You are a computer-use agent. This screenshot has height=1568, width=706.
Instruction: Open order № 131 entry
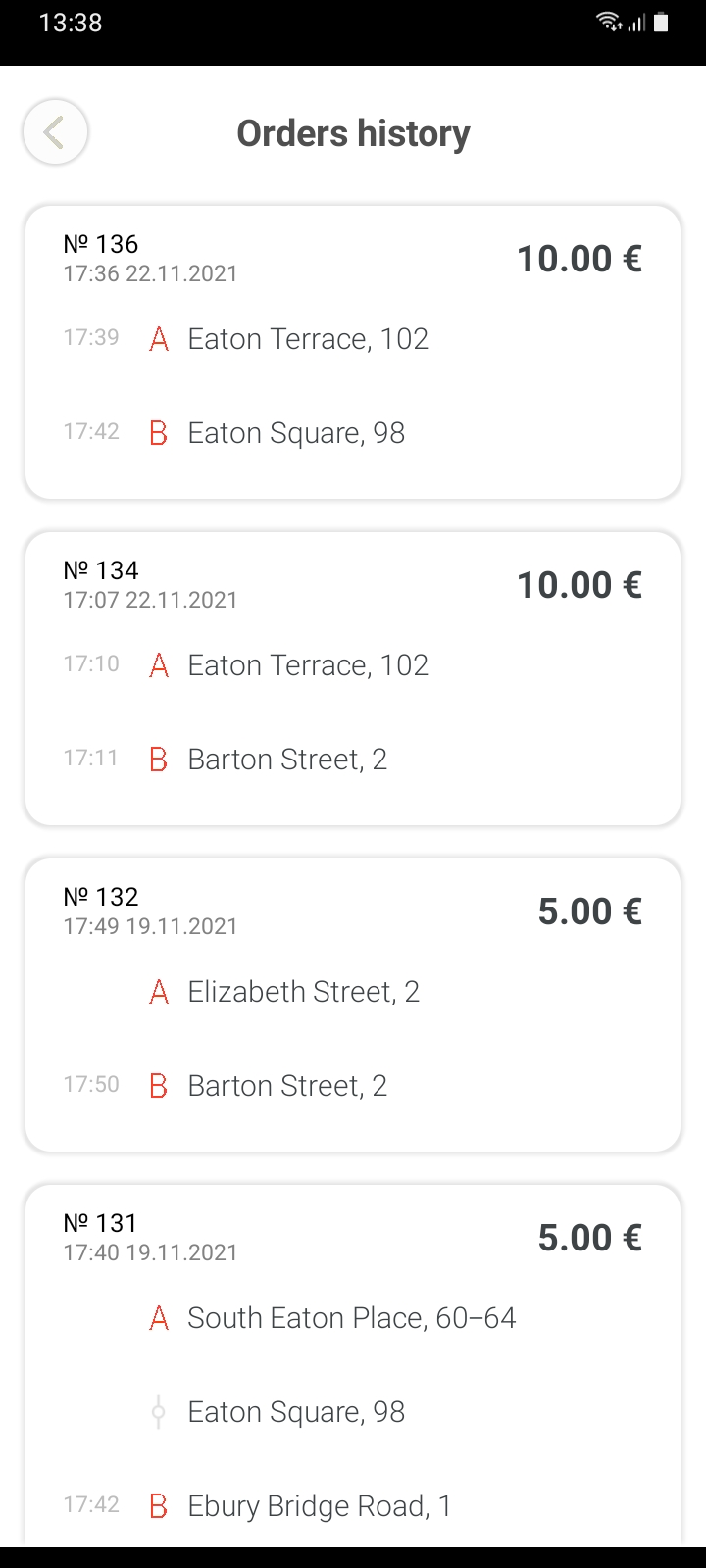353,1366
